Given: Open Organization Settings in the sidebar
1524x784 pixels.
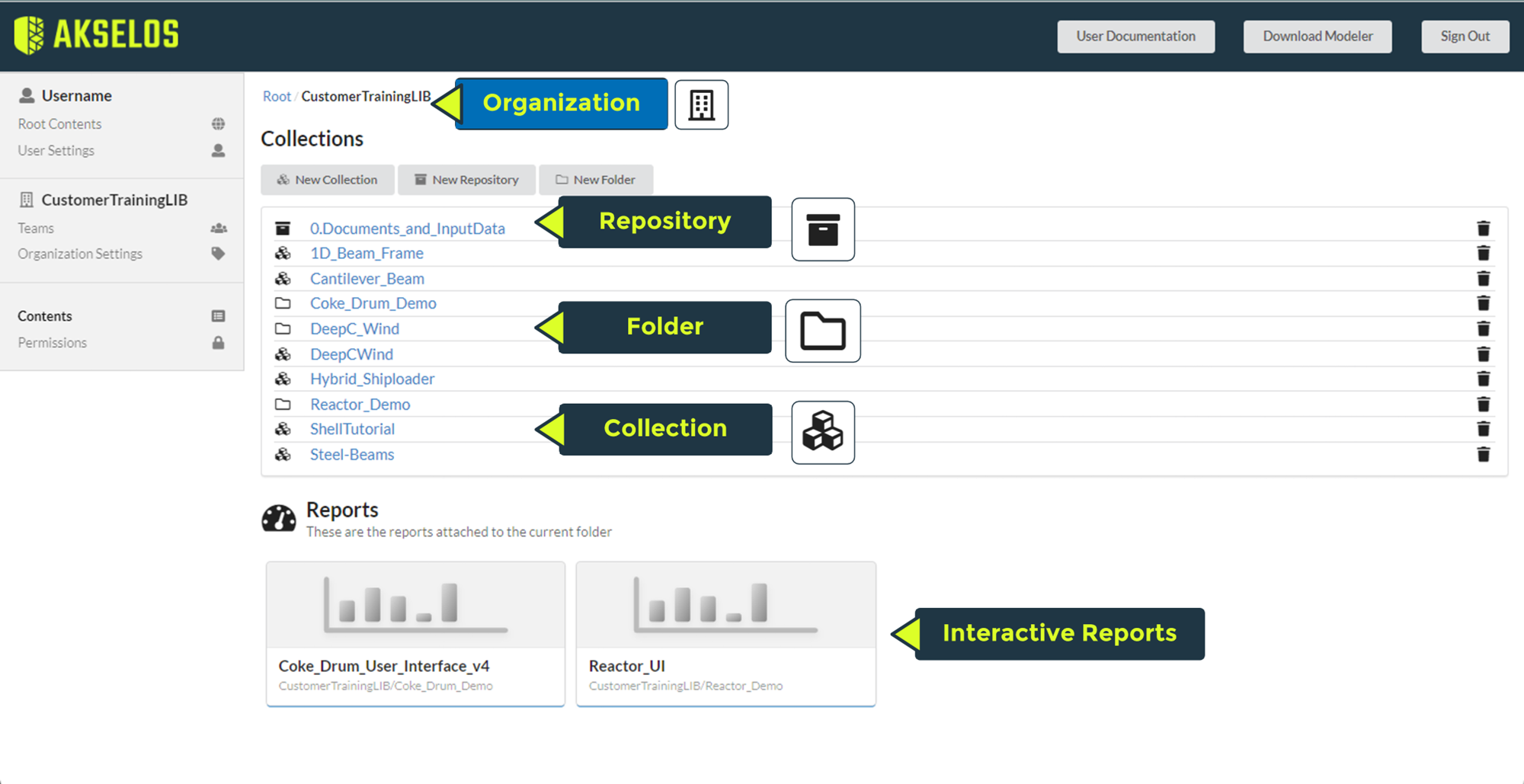Looking at the screenshot, I should pos(80,254).
